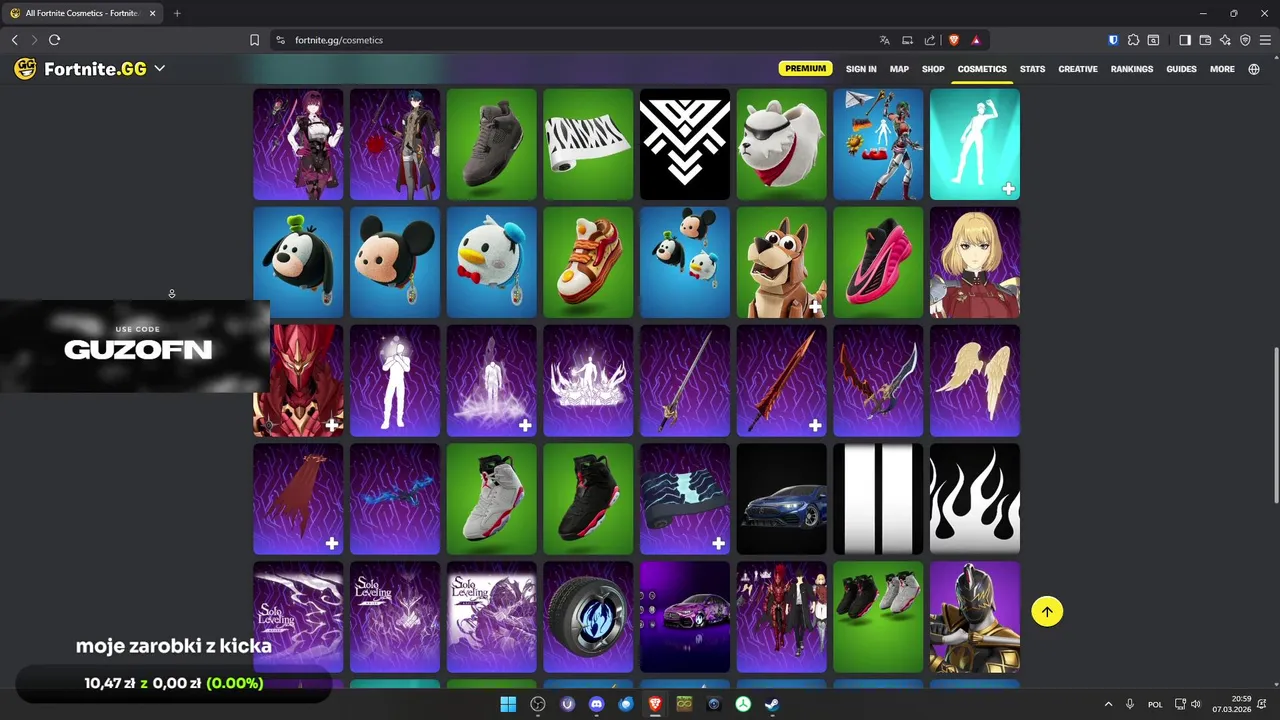The image size is (1280, 720).
Task: Open the Brave wallet icon
Action: pyautogui.click(x=1205, y=40)
